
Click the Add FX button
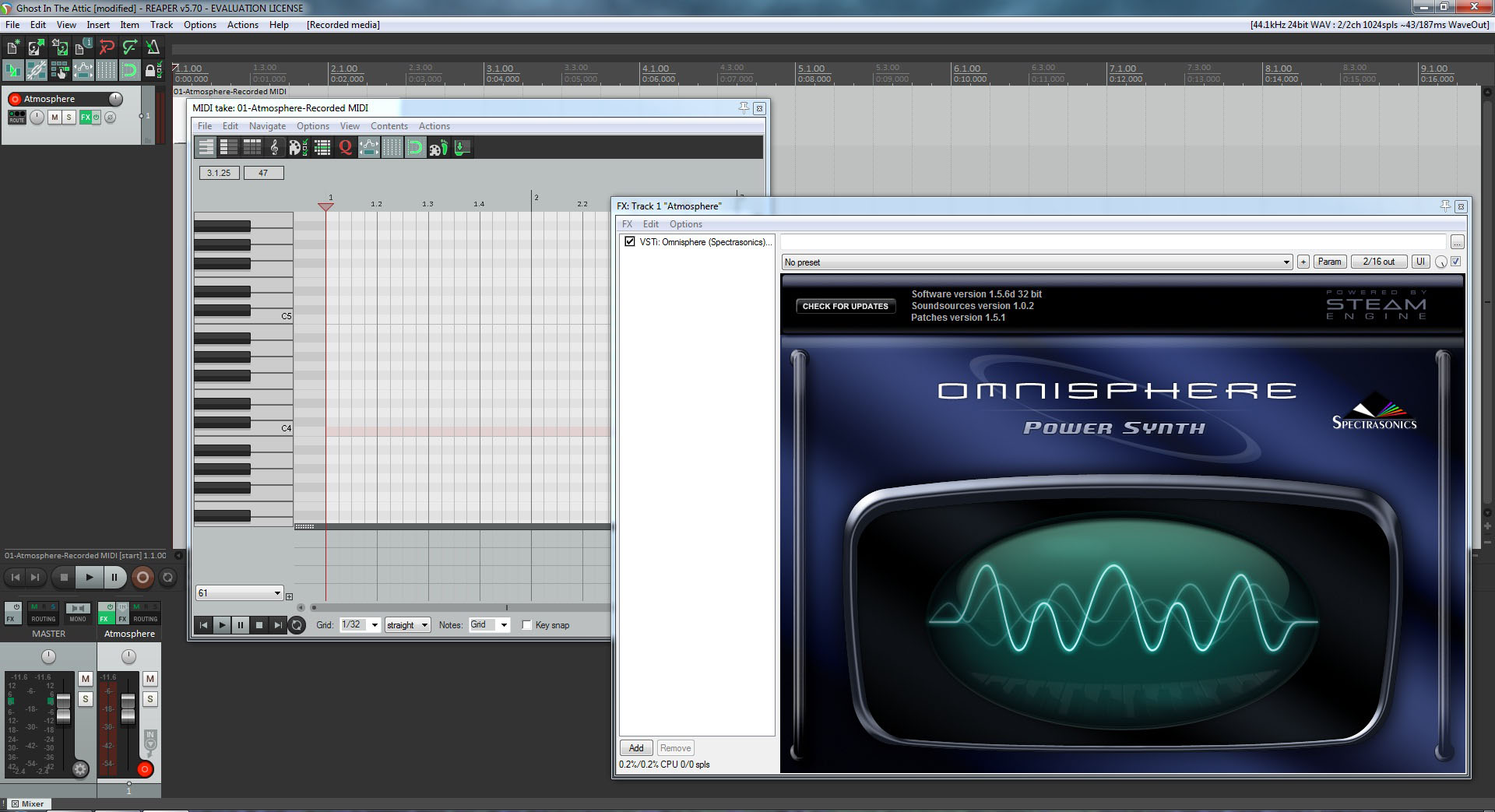[x=636, y=748]
